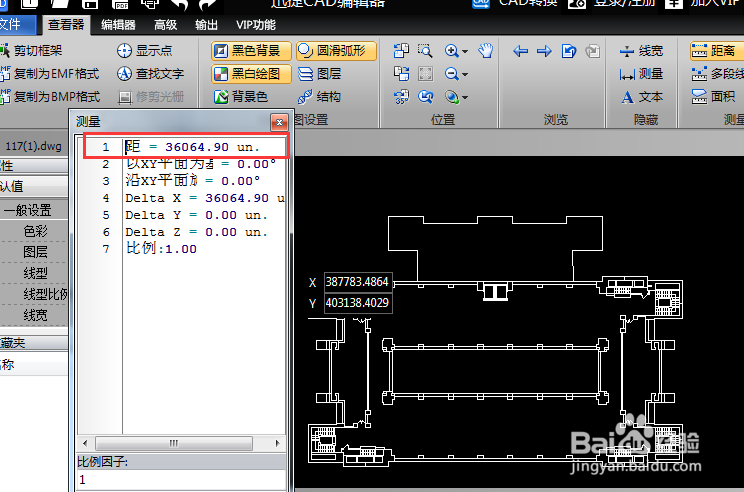Click the zoom out magnifier icon

tap(452, 74)
